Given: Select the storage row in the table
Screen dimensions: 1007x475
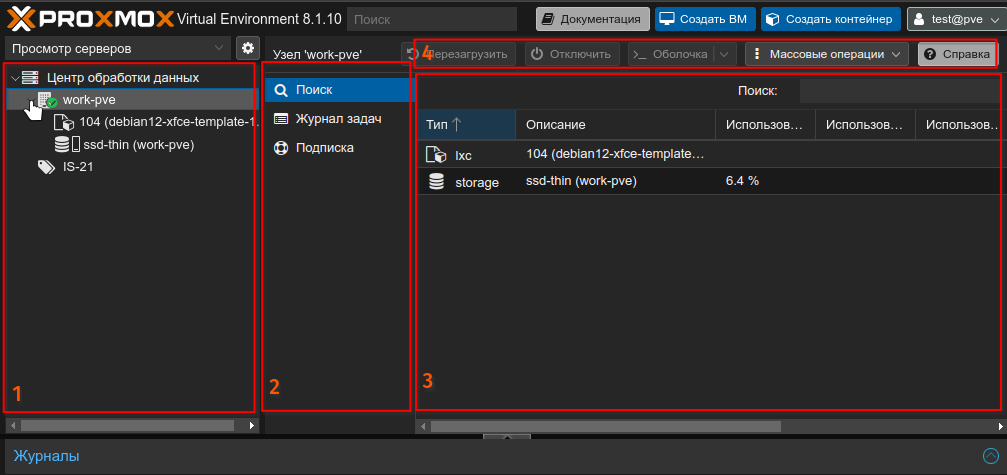Looking at the screenshot, I should (x=710, y=182).
